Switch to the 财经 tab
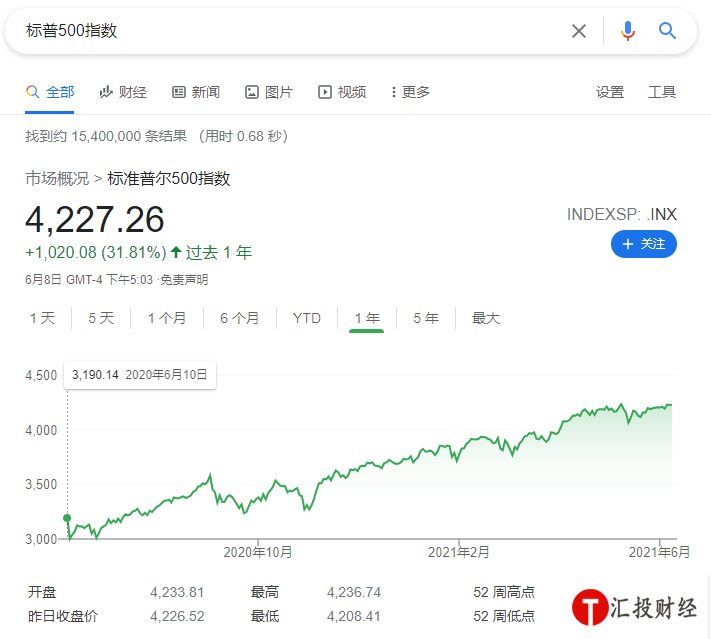Viewport: 711px width, 639px height. [123, 92]
